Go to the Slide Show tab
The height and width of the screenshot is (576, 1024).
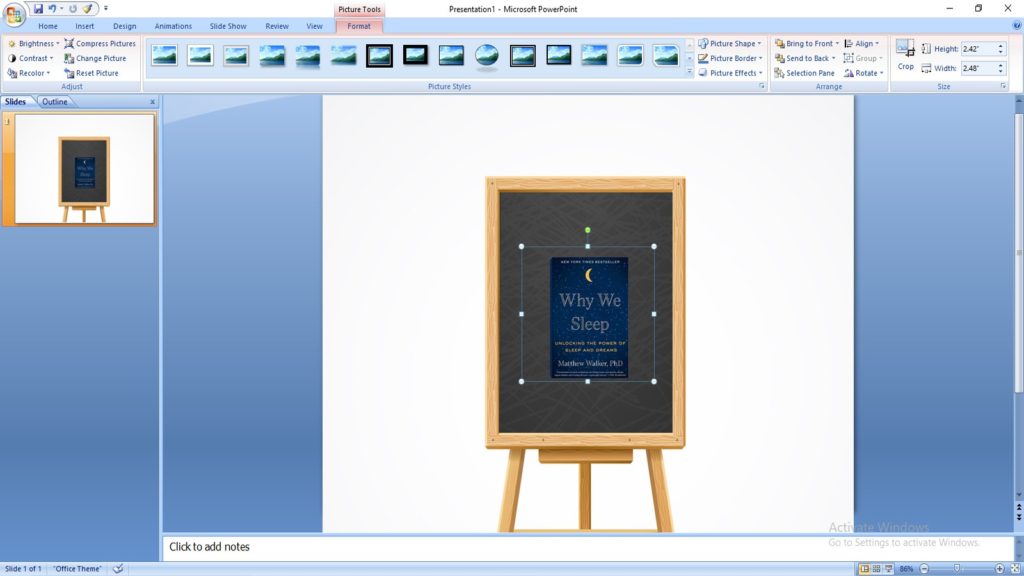[x=228, y=26]
